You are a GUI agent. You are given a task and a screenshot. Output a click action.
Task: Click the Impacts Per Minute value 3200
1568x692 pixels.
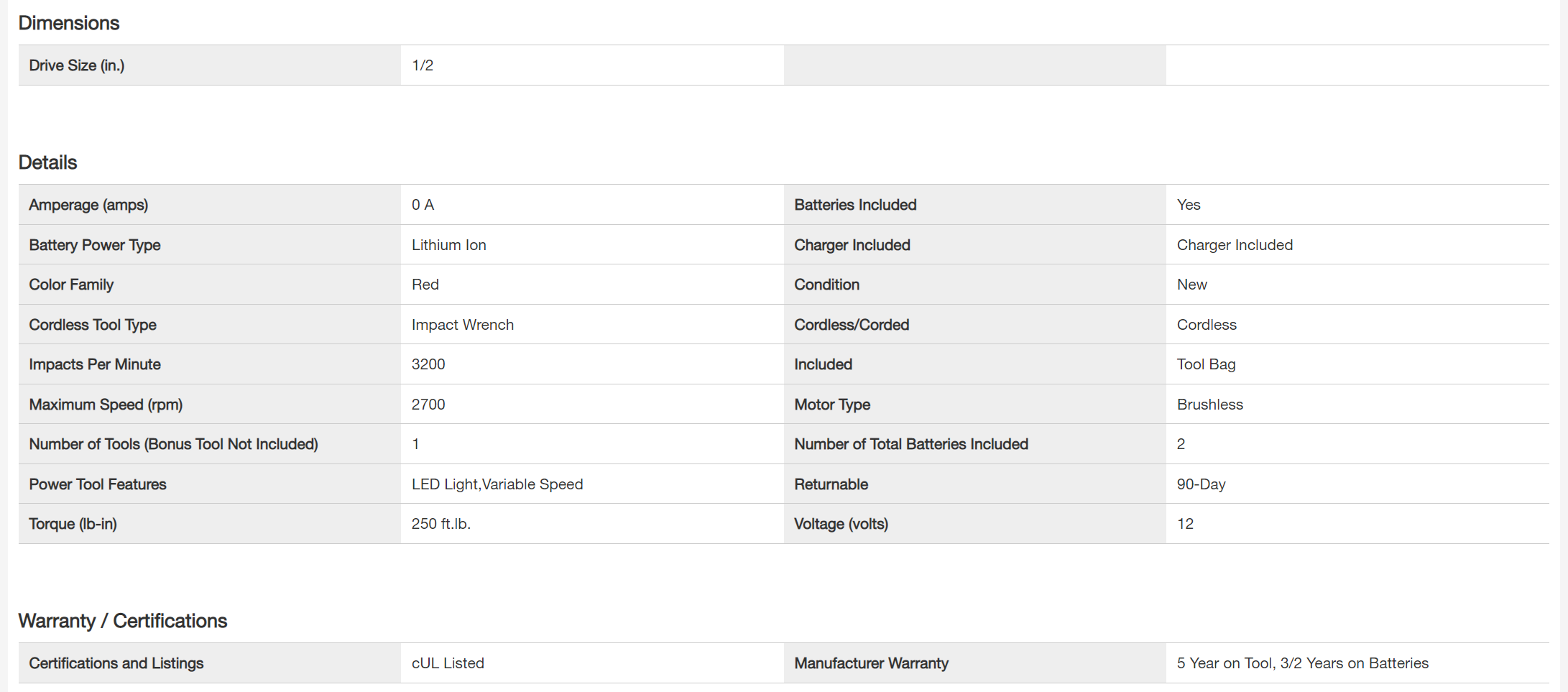(428, 364)
